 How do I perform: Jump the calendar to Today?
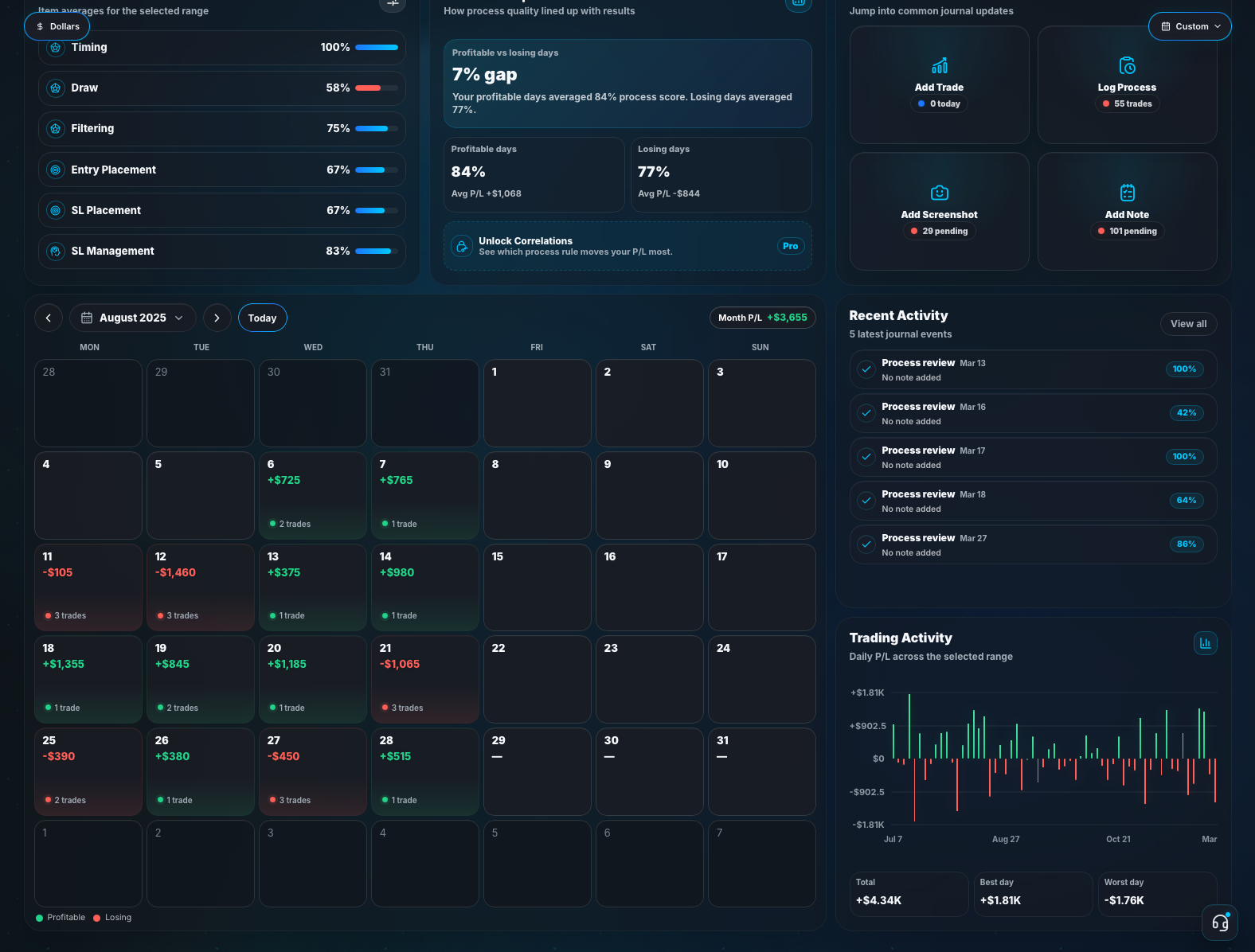point(262,318)
